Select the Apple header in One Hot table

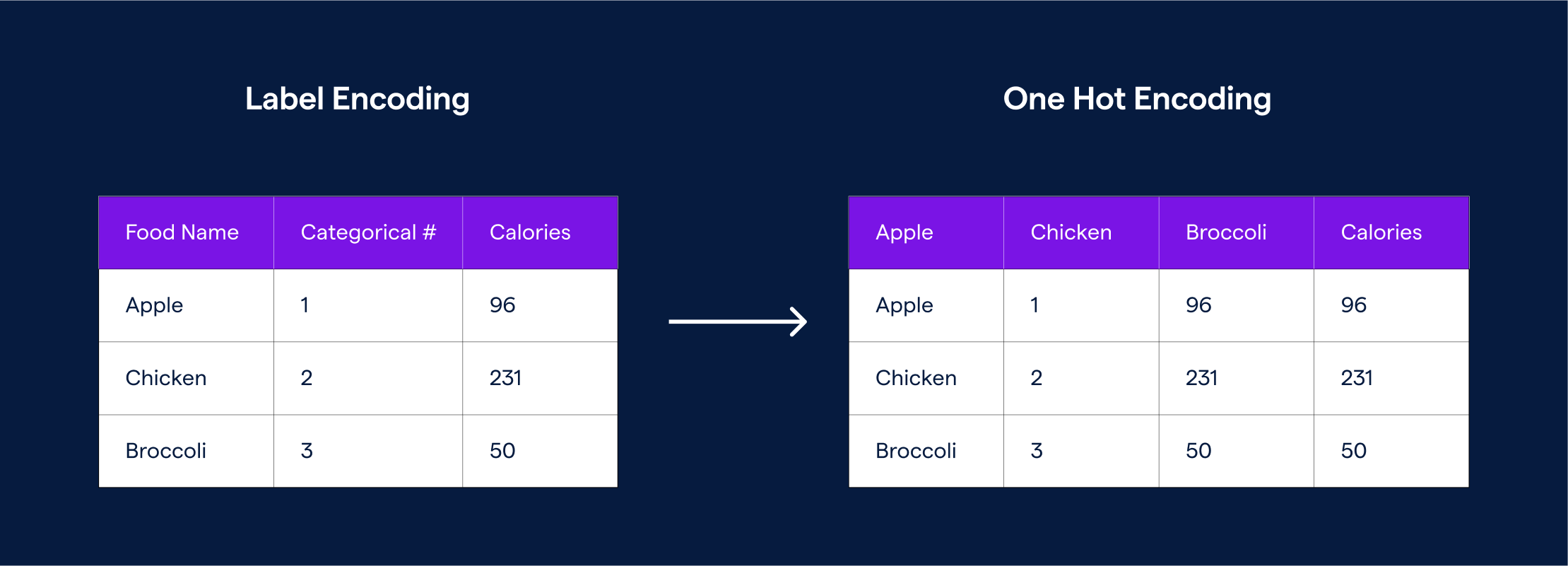904,232
